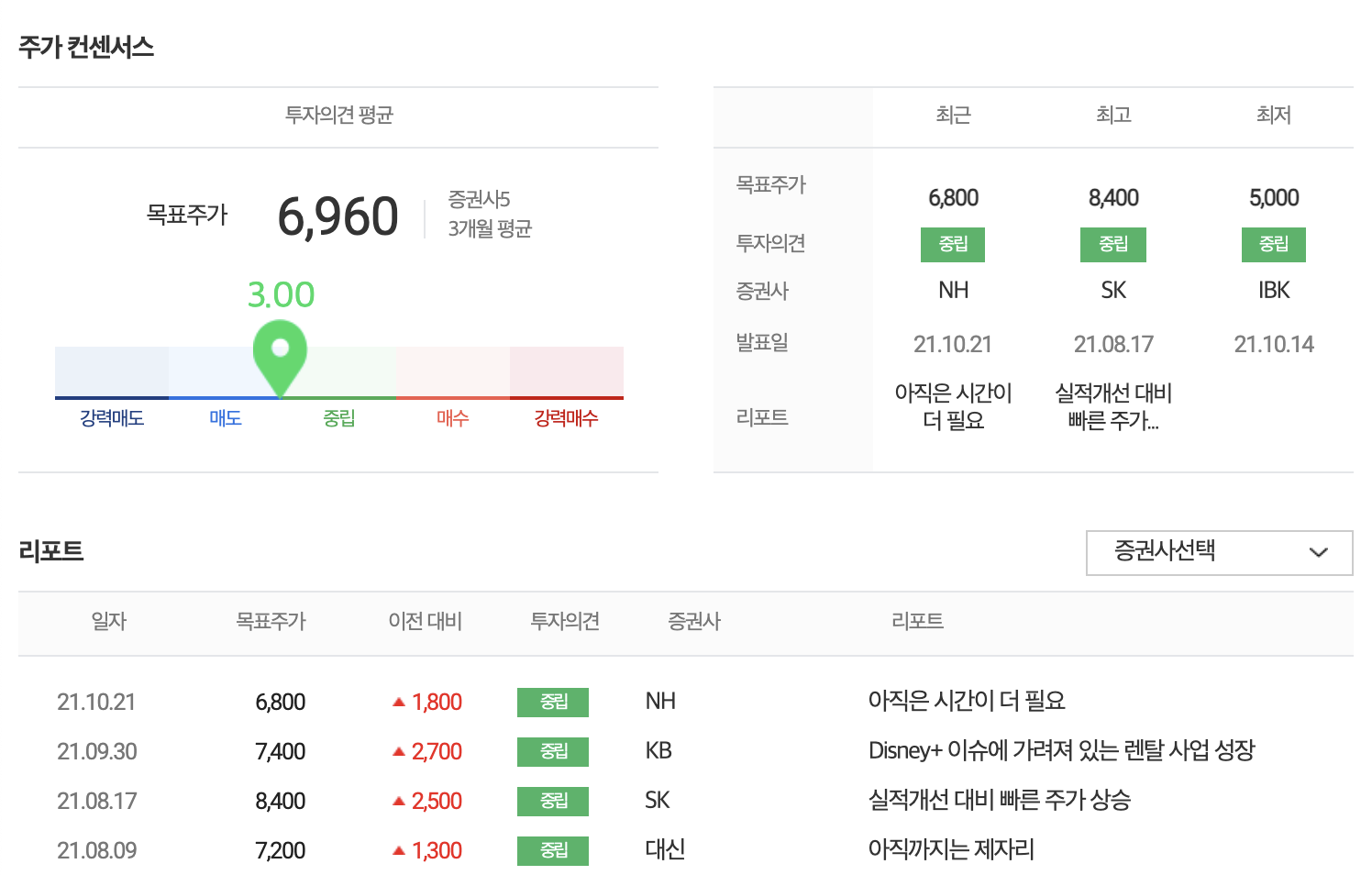1372x875 pixels.
Task: Click the 리포트 section title
Action: 51,551
